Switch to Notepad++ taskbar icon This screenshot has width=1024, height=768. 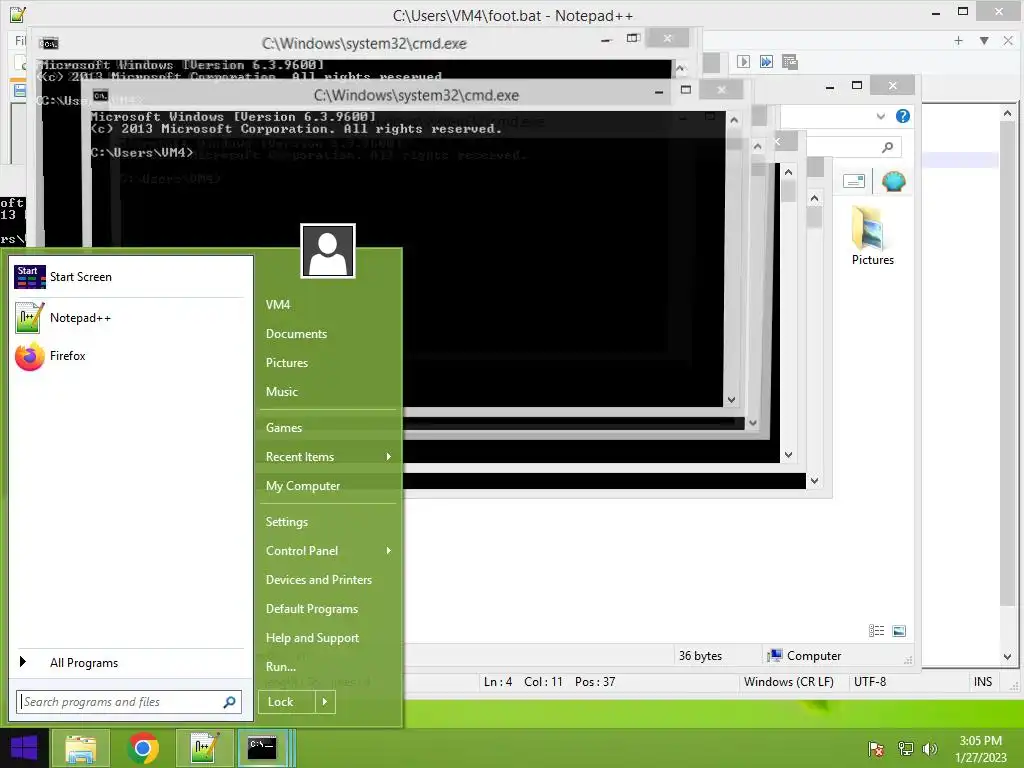205,748
